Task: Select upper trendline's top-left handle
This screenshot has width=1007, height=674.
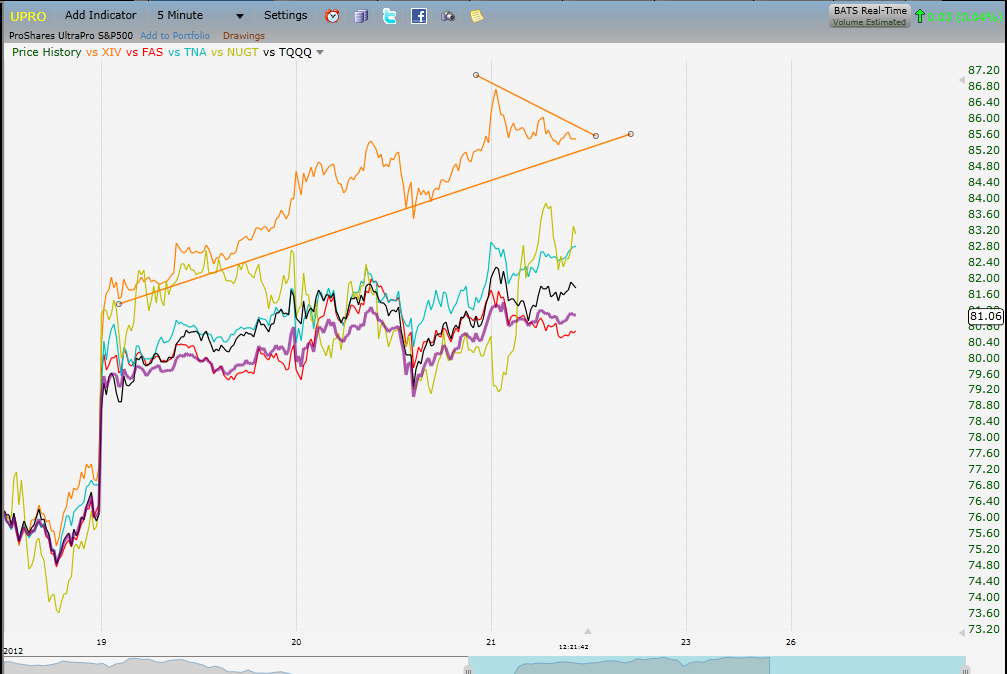Action: pos(476,75)
